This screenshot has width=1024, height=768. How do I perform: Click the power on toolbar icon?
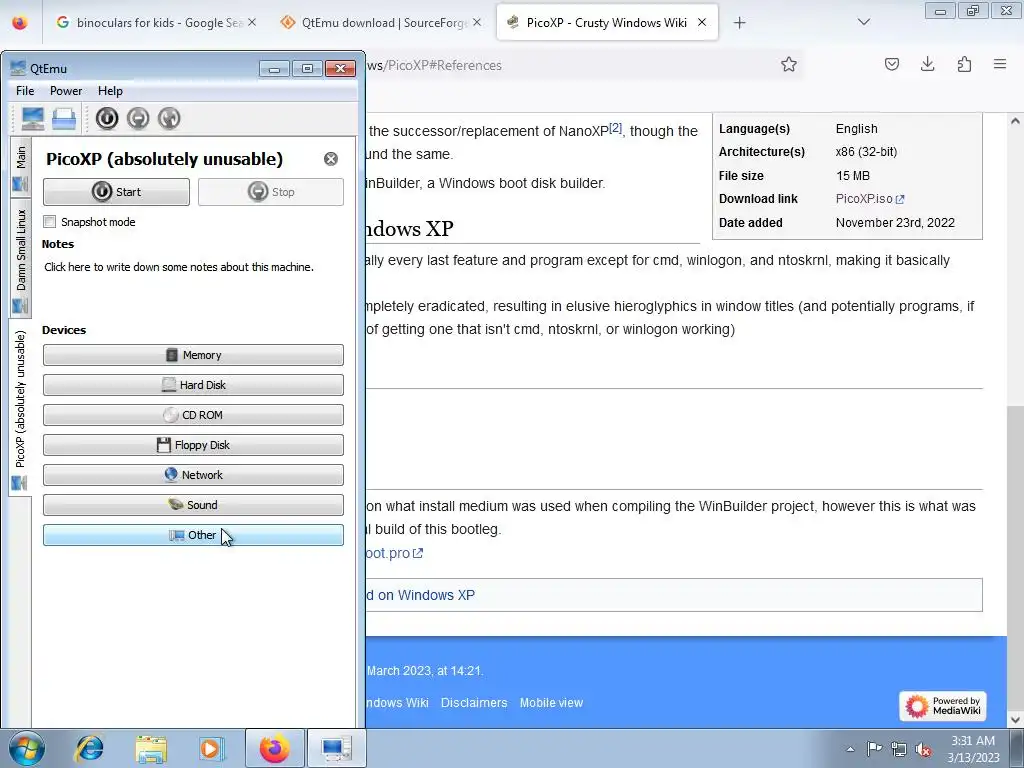(107, 118)
